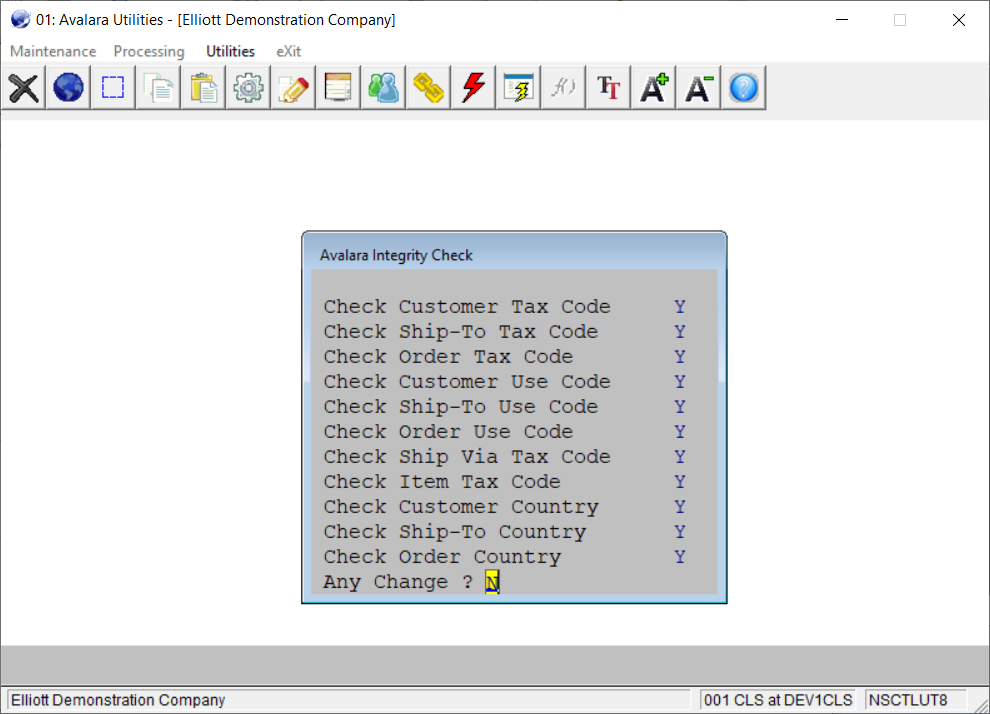Increase font size with A+ icon
Screen dimensions: 990x714
[x=653, y=88]
